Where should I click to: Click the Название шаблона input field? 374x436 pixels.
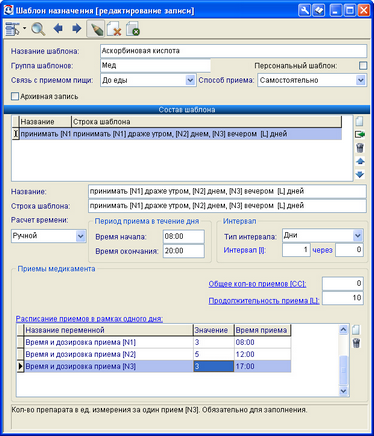click(x=233, y=51)
